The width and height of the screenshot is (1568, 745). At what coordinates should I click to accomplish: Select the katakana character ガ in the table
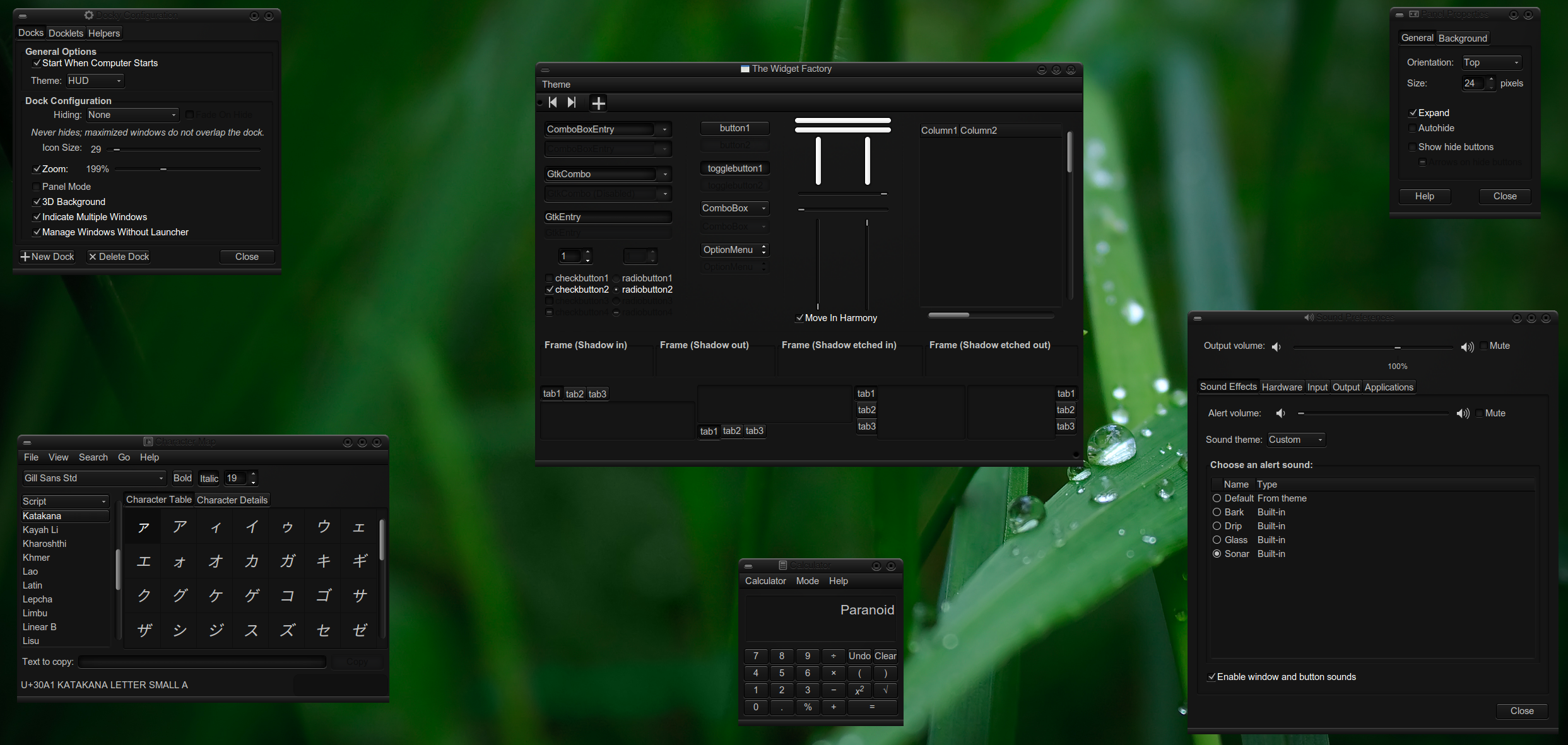coord(288,561)
